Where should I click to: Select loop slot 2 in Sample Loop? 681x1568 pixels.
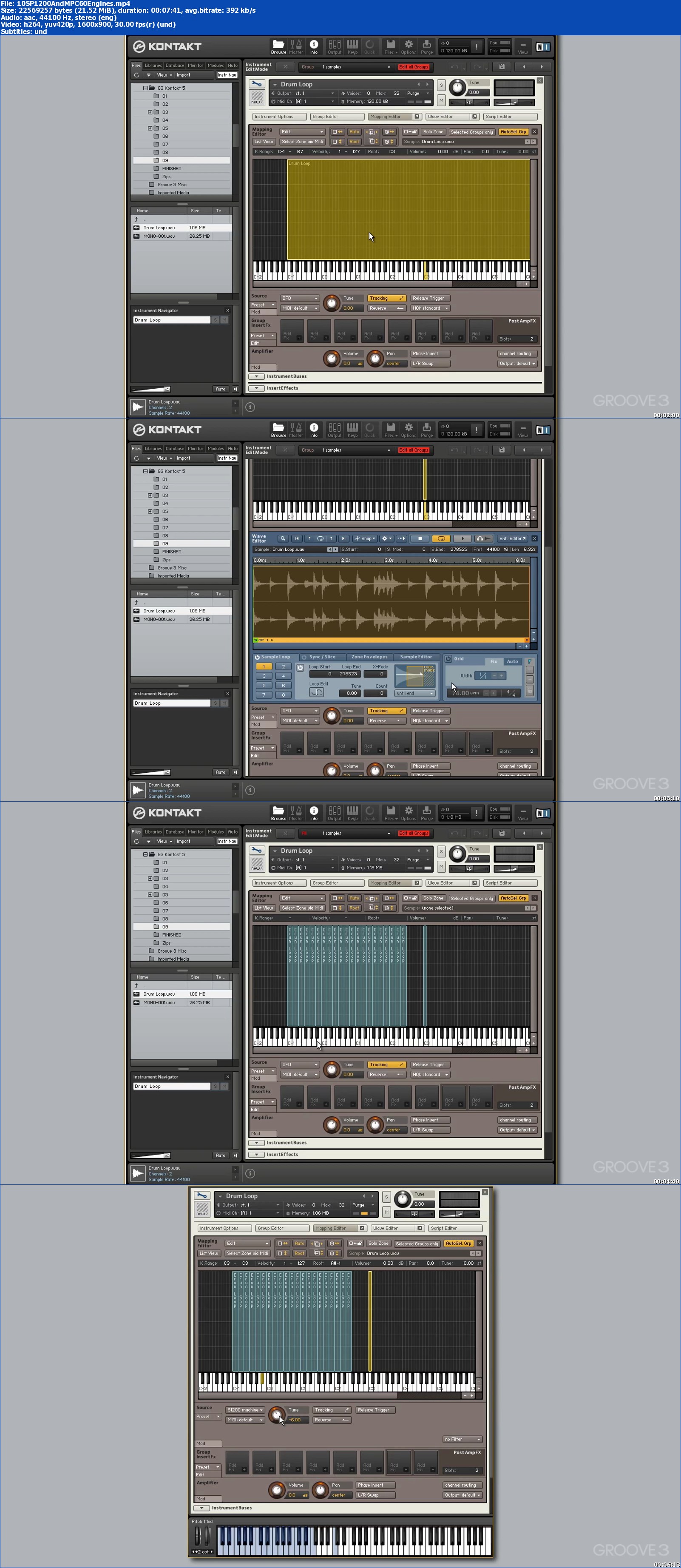tap(283, 666)
